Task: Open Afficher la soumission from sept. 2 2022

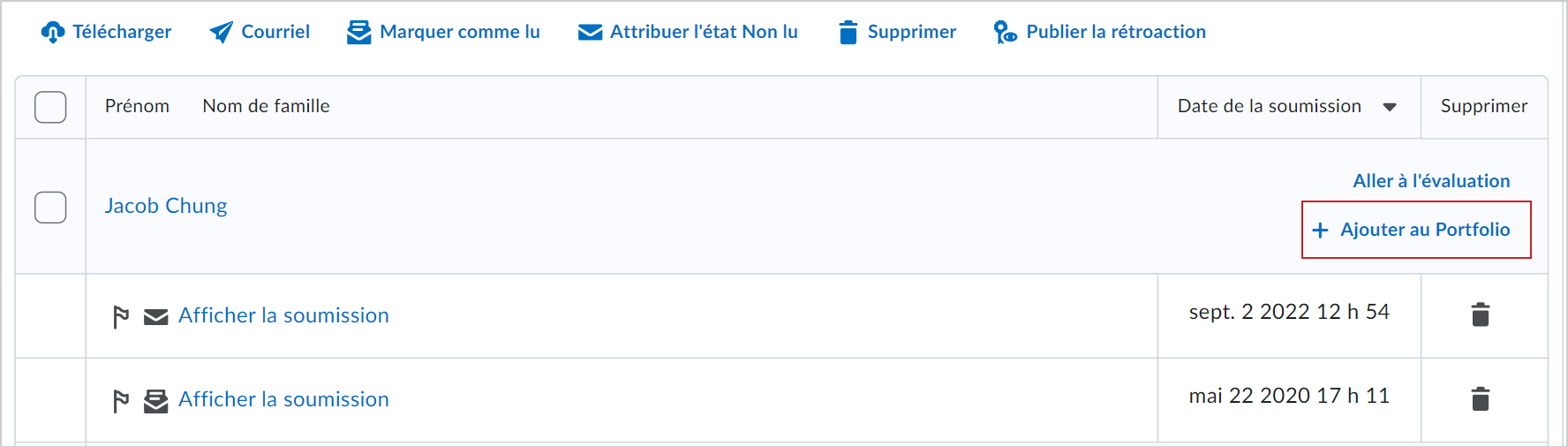Action: pos(283,315)
